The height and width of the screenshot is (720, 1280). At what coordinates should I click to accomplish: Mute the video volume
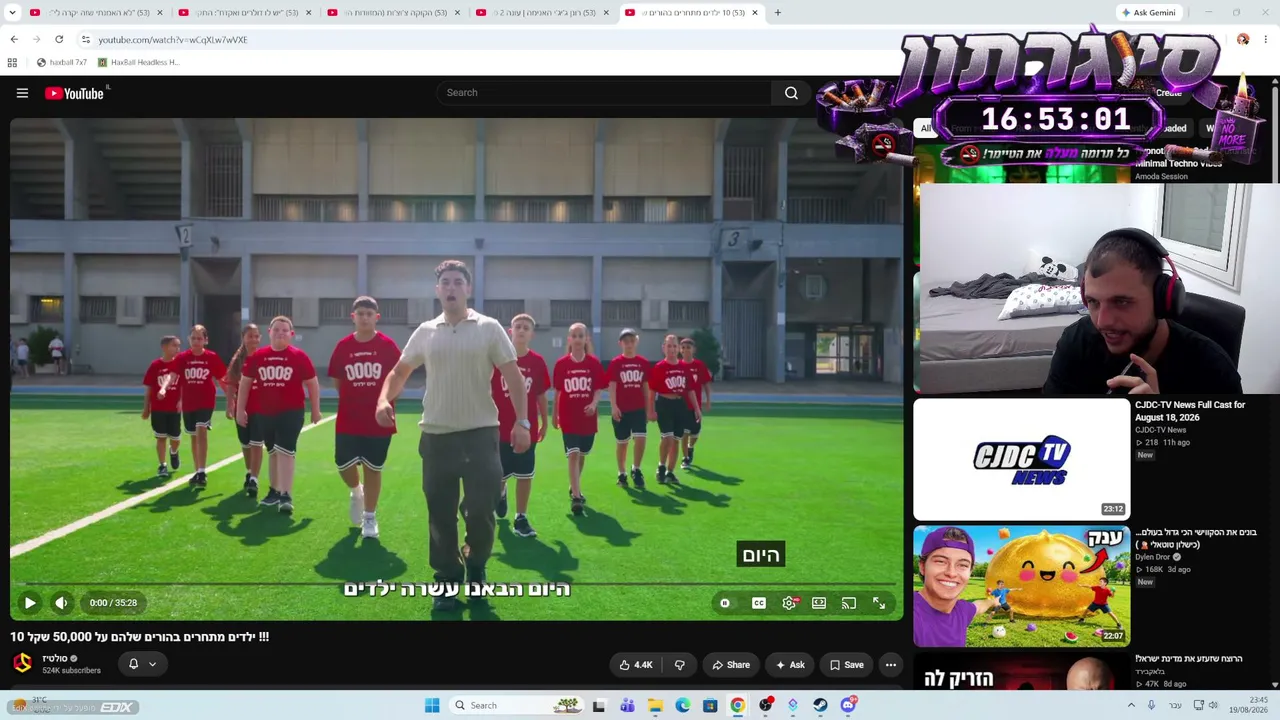[x=61, y=603]
